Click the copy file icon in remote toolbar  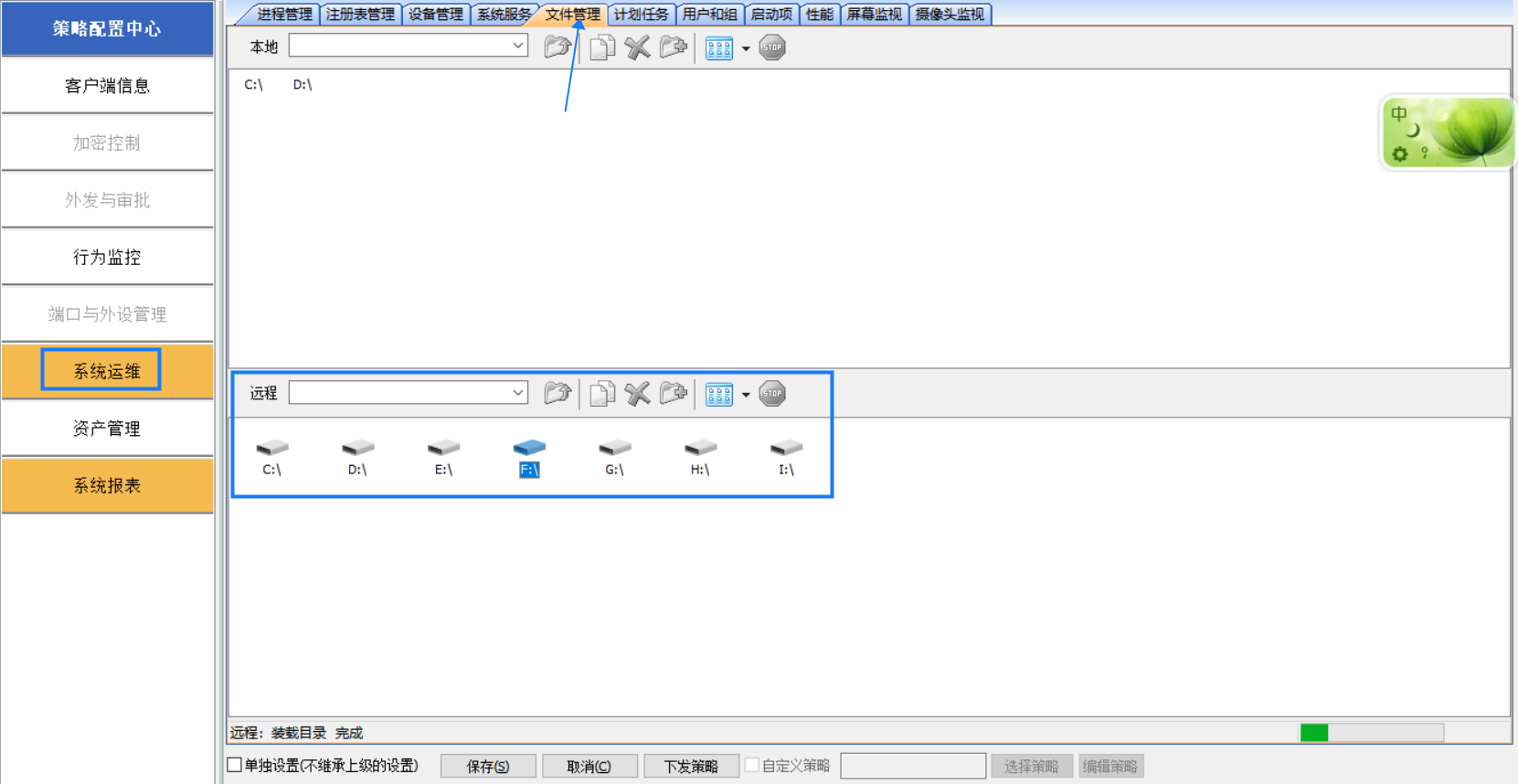pyautogui.click(x=601, y=394)
